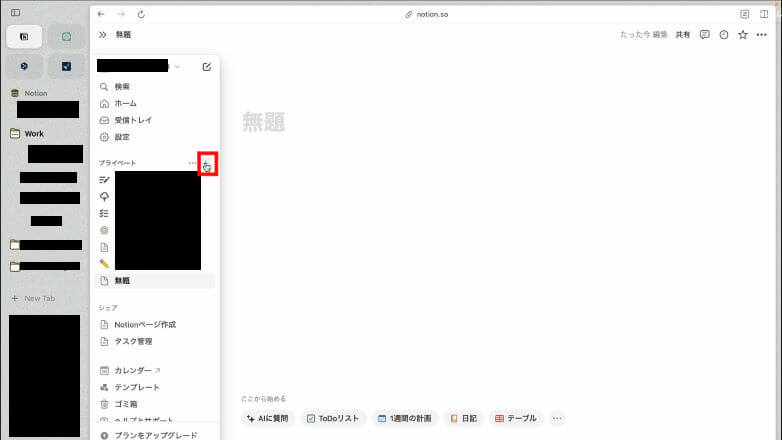This screenshot has height=440, width=782.
Task: Show more template suggestions via ellipsis
Action: tap(558, 418)
